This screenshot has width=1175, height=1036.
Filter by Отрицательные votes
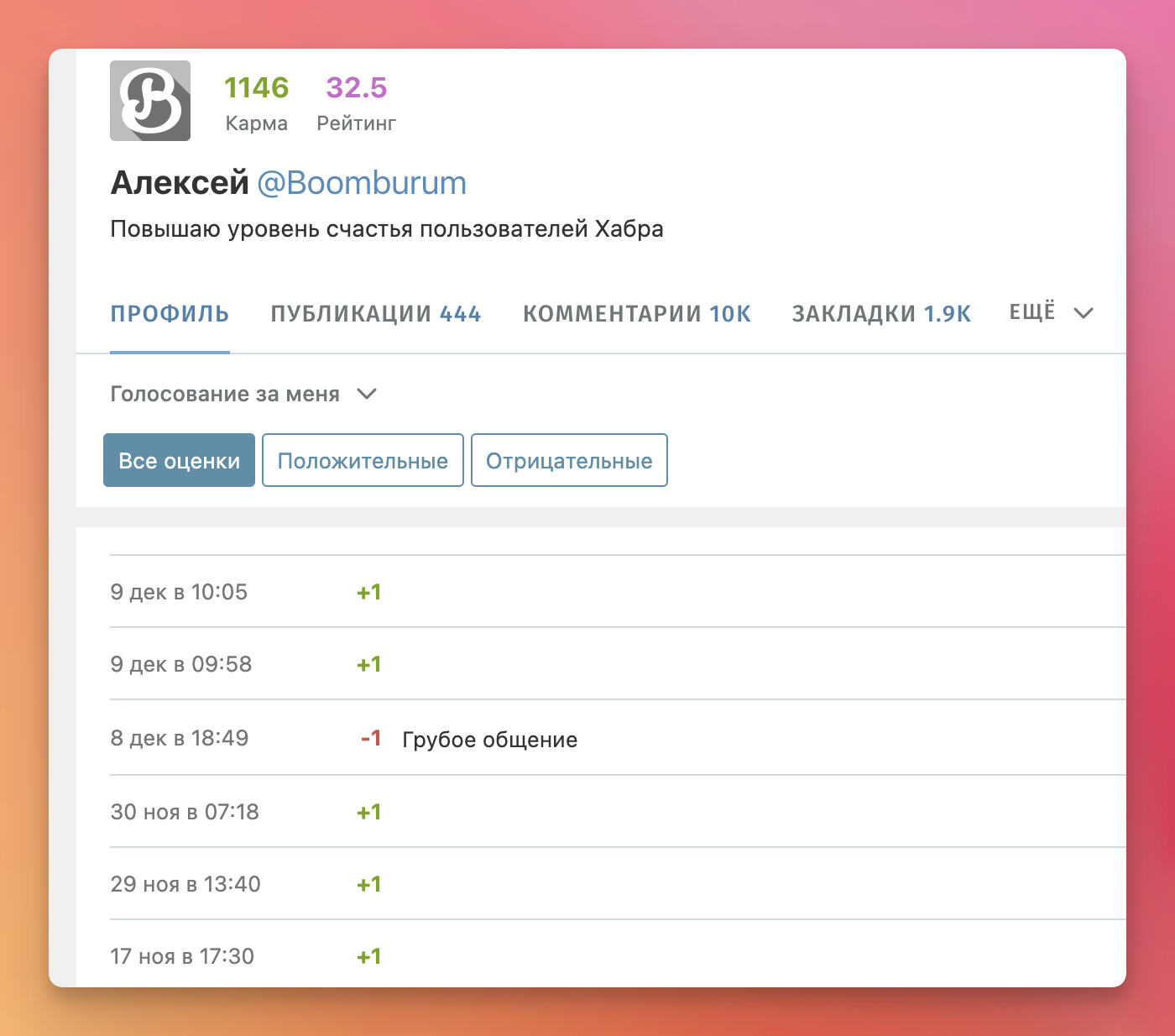coord(569,460)
